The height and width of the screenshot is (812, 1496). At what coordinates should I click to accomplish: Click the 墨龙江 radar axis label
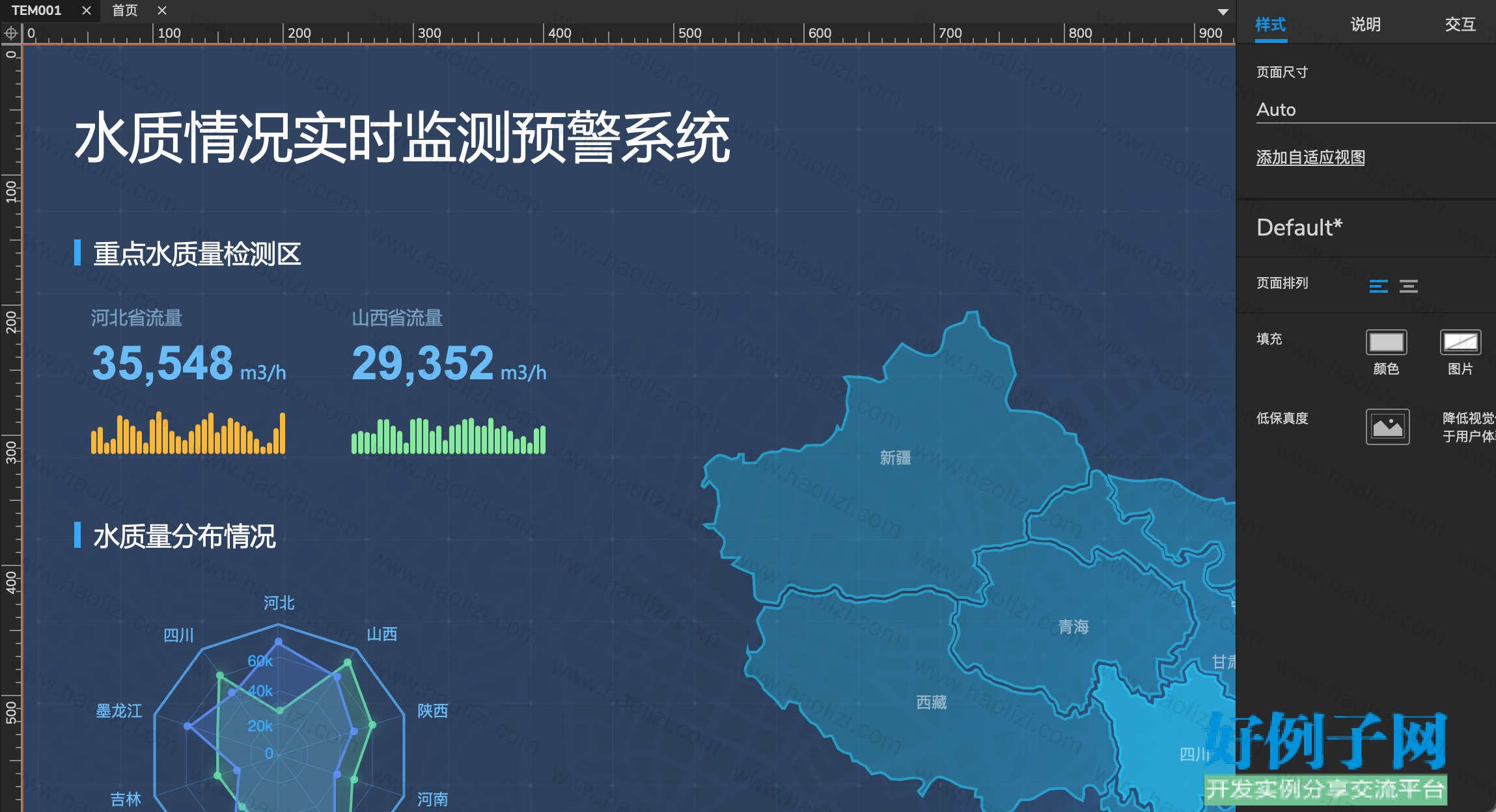click(x=119, y=710)
